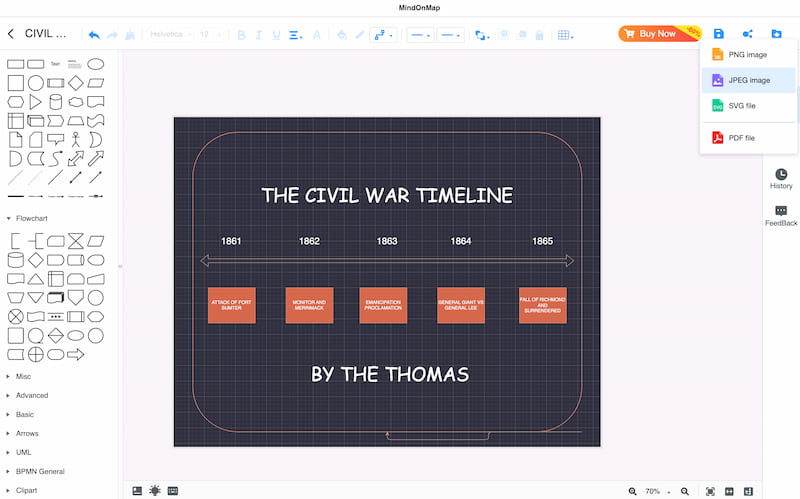The height and width of the screenshot is (499, 800).
Task: Toggle the lightbulb theme icon
Action: [x=155, y=490]
